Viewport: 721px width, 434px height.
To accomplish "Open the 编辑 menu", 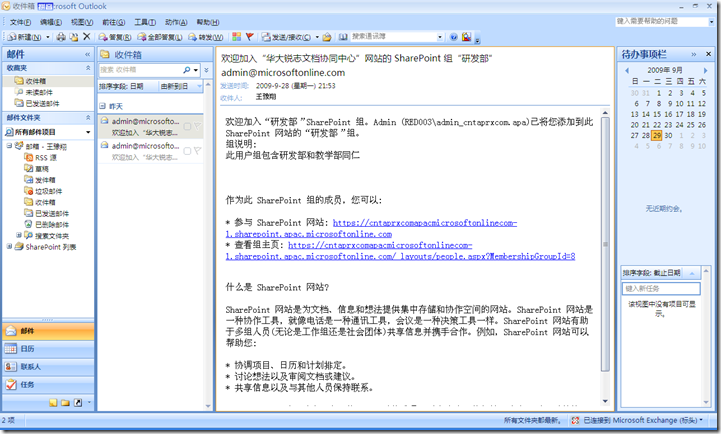I will coord(51,22).
